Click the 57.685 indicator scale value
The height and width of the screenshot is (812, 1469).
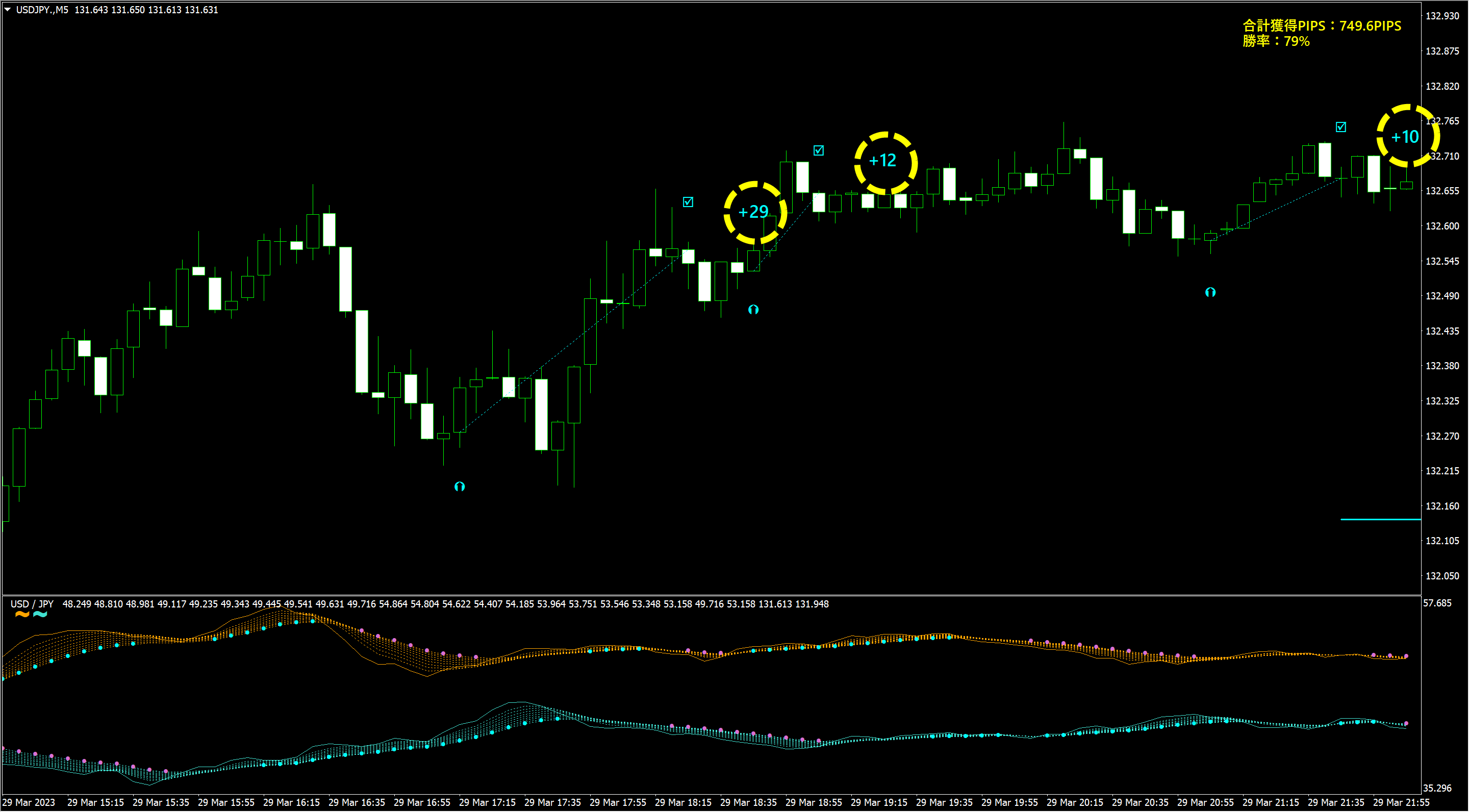(x=1437, y=603)
